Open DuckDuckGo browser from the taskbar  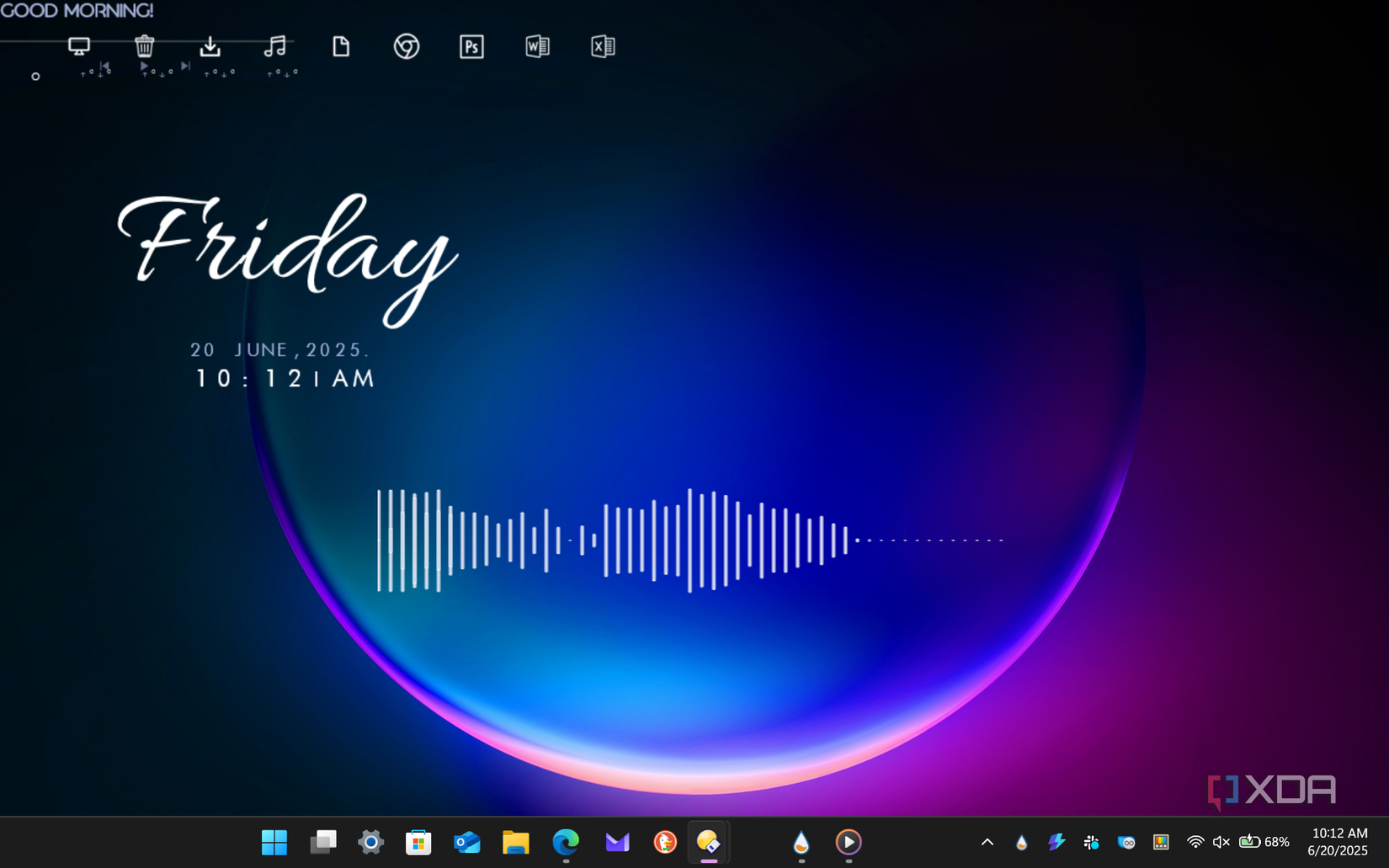(x=663, y=841)
